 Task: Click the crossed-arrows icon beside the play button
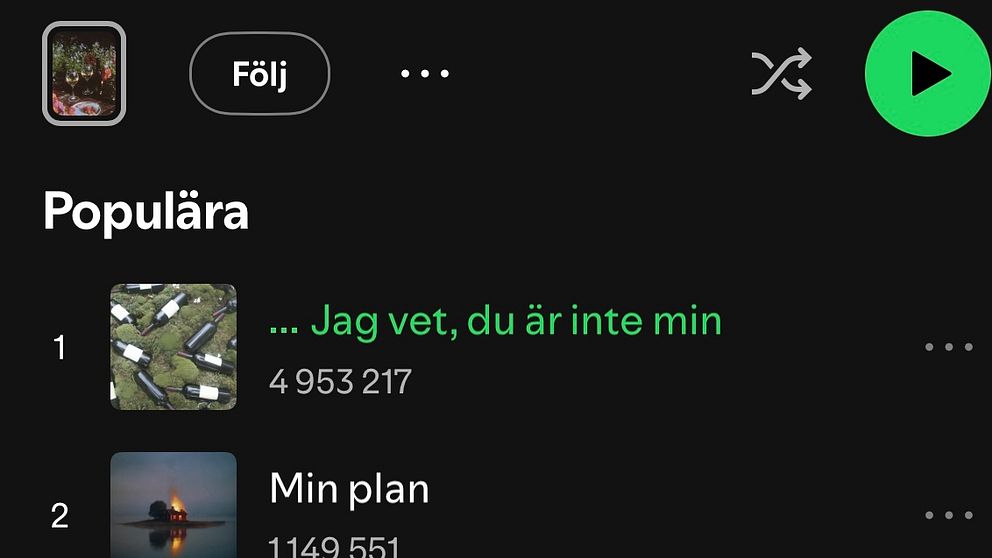pyautogui.click(x=781, y=73)
